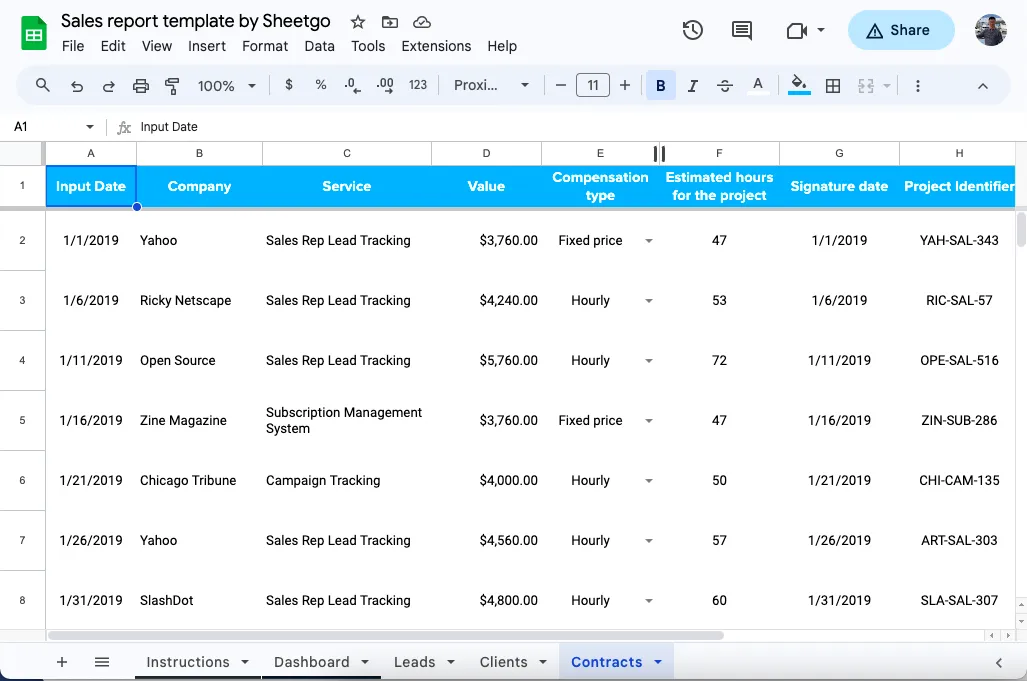The image size is (1027, 681).
Task: Open the Data menu
Action: coord(320,46)
